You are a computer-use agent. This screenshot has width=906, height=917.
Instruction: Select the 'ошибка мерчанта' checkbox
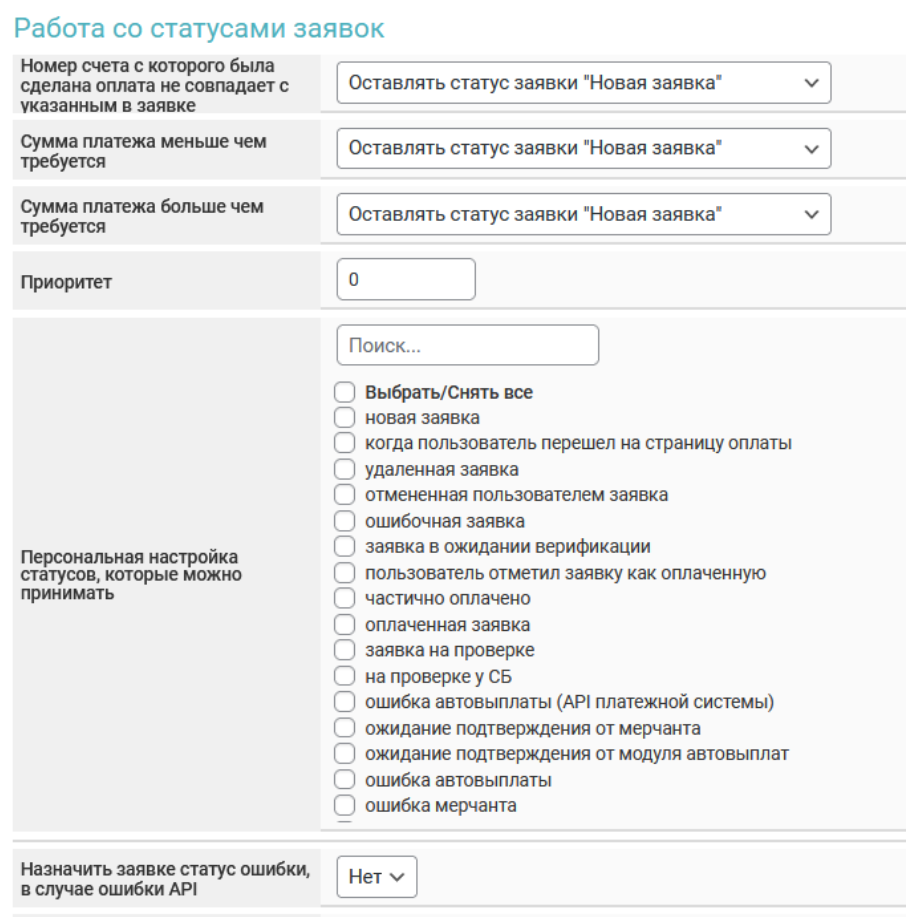[x=345, y=805]
